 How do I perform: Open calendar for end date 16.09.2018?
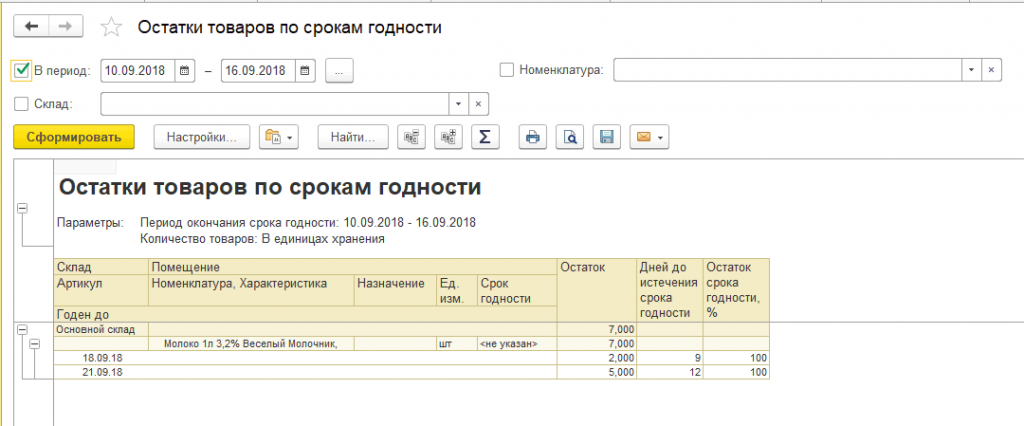click(305, 71)
